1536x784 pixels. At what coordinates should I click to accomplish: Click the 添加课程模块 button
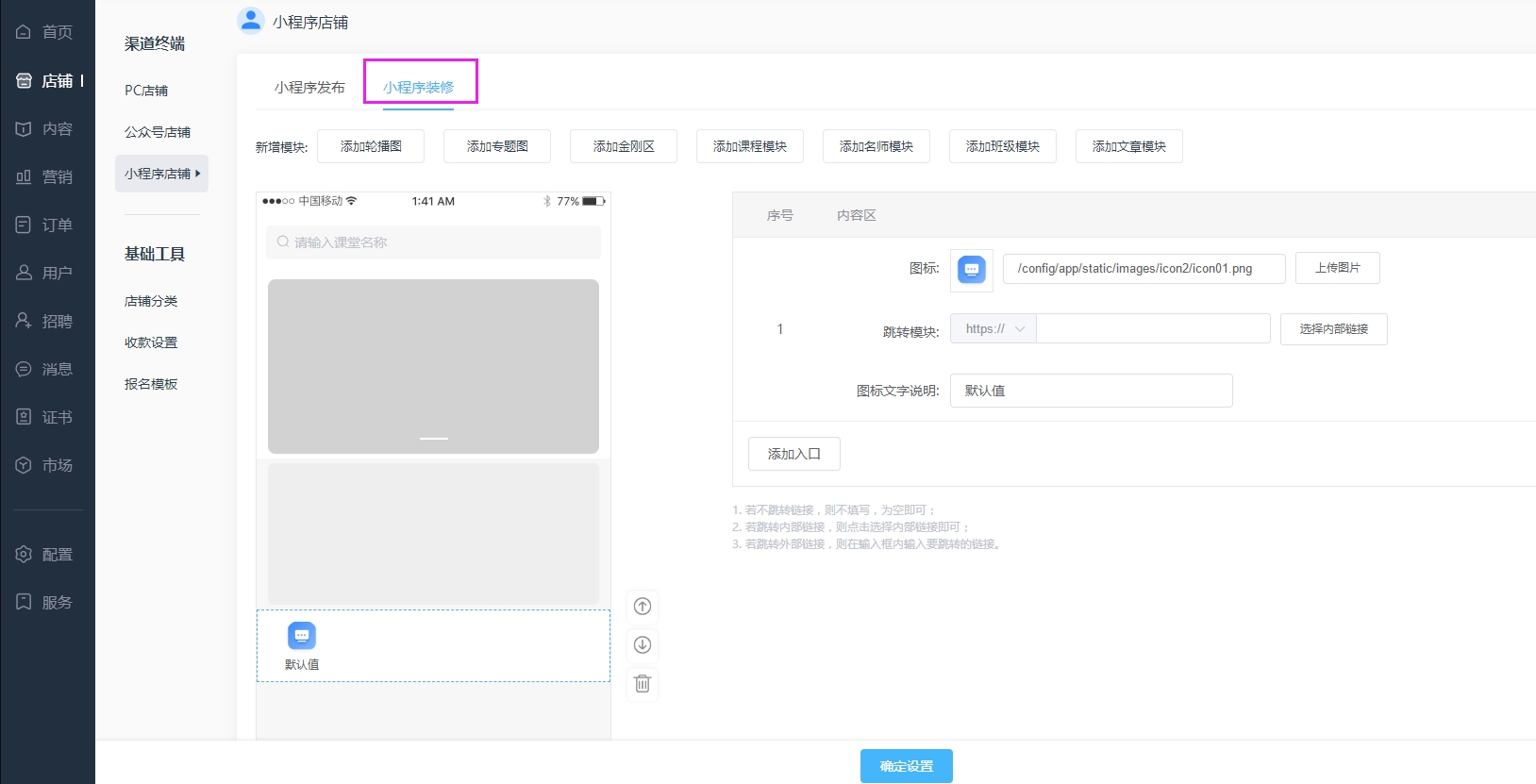tap(750, 146)
